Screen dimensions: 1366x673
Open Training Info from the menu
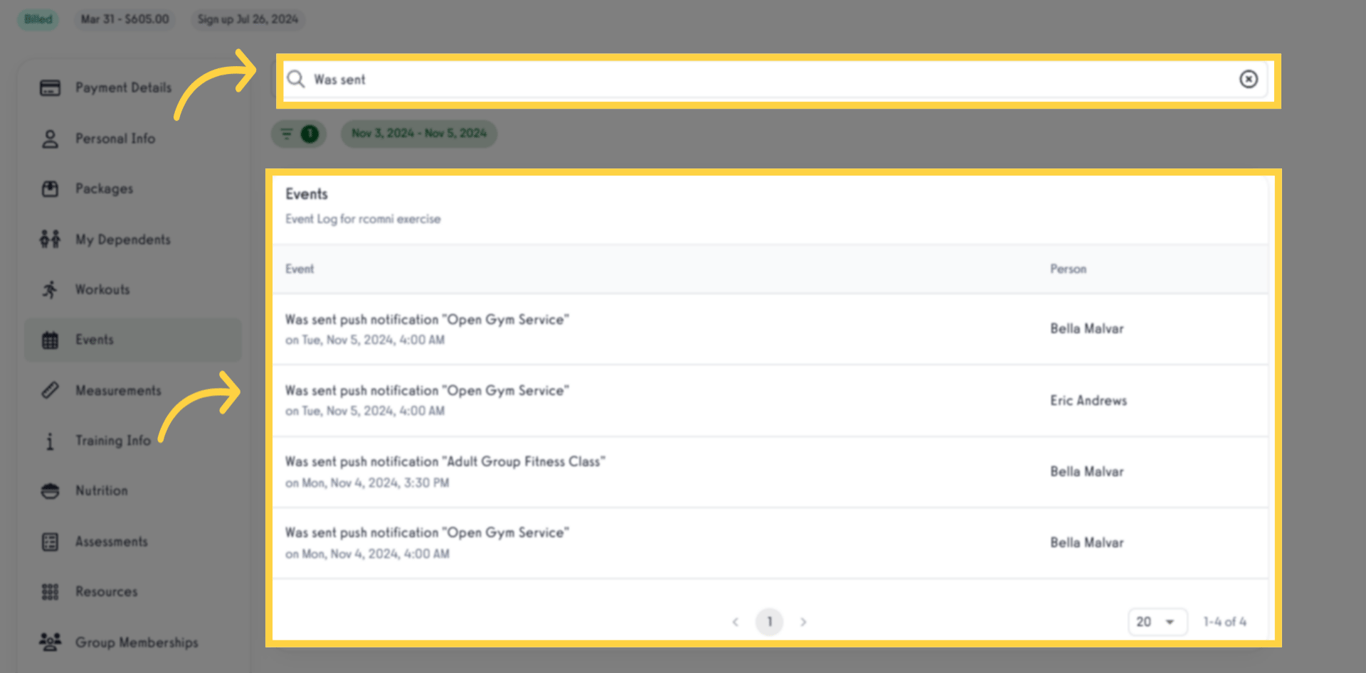(113, 440)
